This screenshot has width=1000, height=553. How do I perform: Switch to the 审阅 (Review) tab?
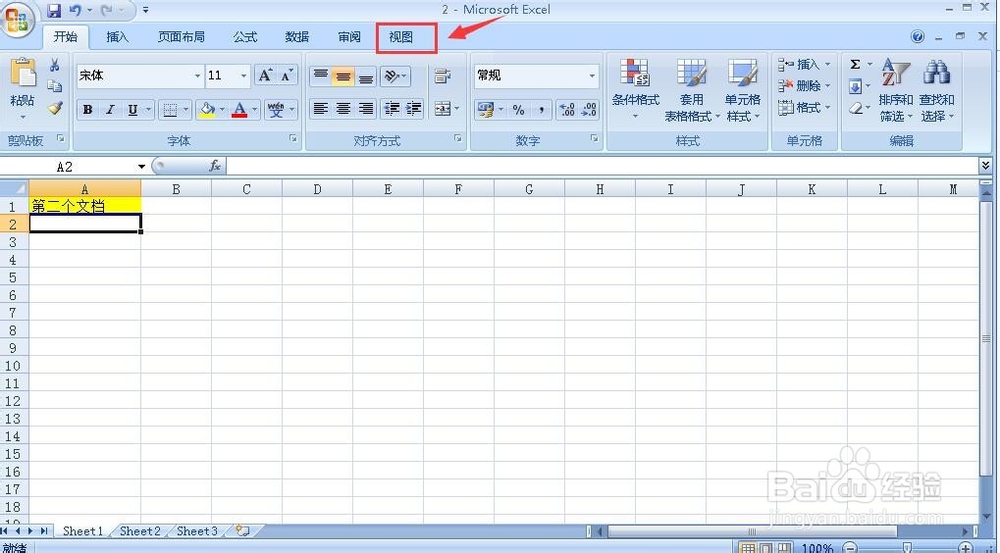point(349,37)
